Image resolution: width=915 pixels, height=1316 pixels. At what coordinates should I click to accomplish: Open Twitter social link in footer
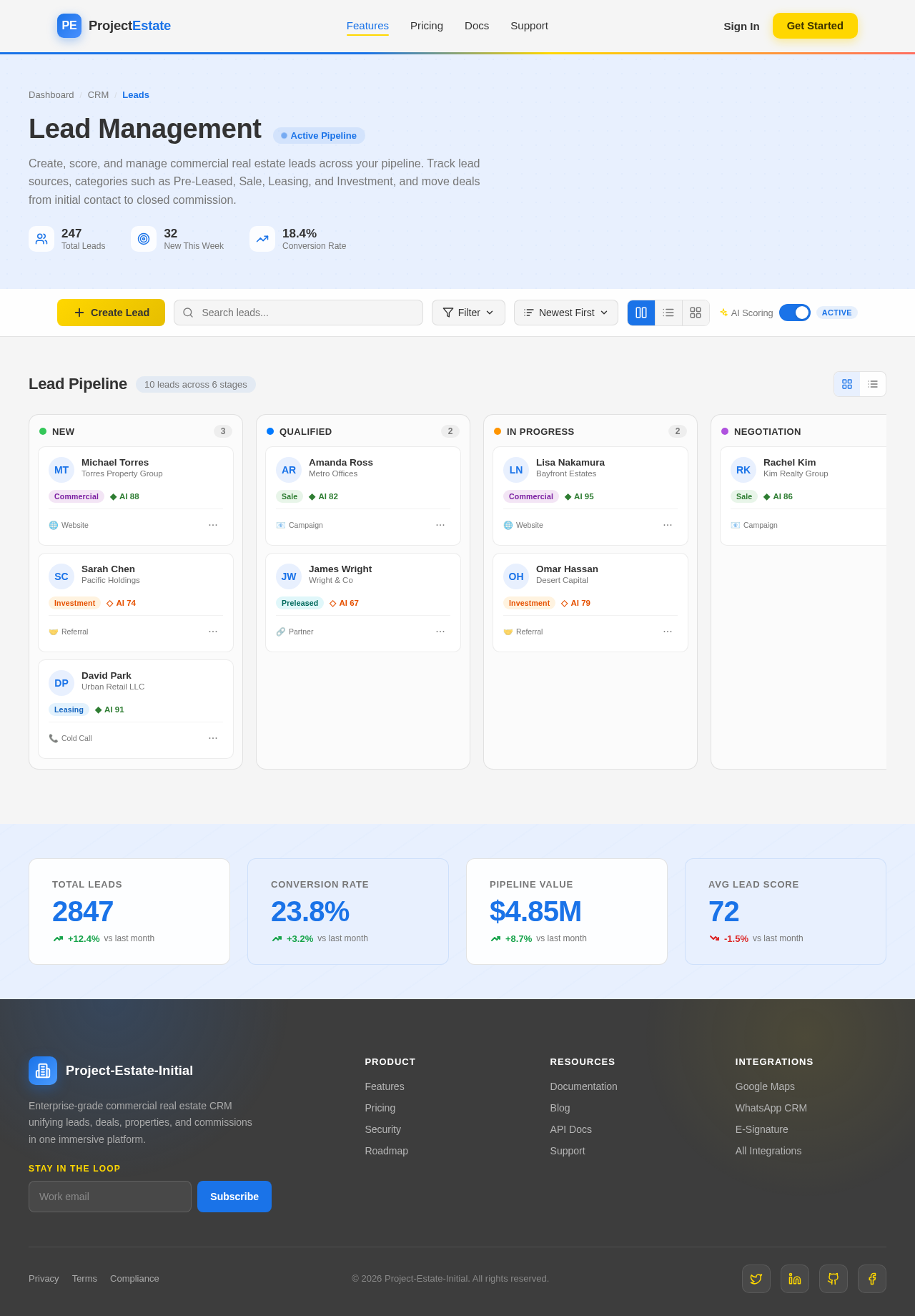(x=756, y=1279)
